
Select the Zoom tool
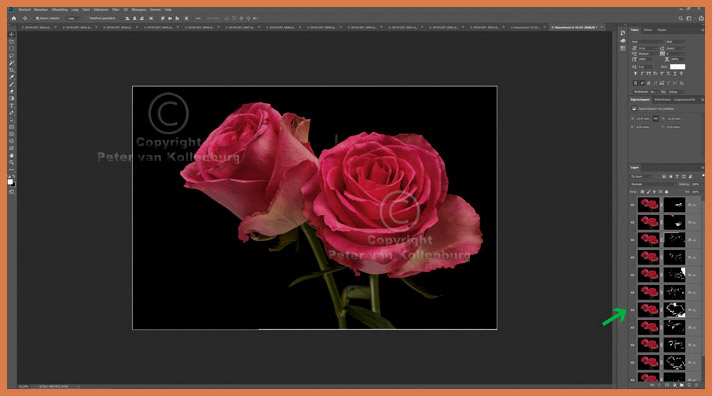point(12,162)
